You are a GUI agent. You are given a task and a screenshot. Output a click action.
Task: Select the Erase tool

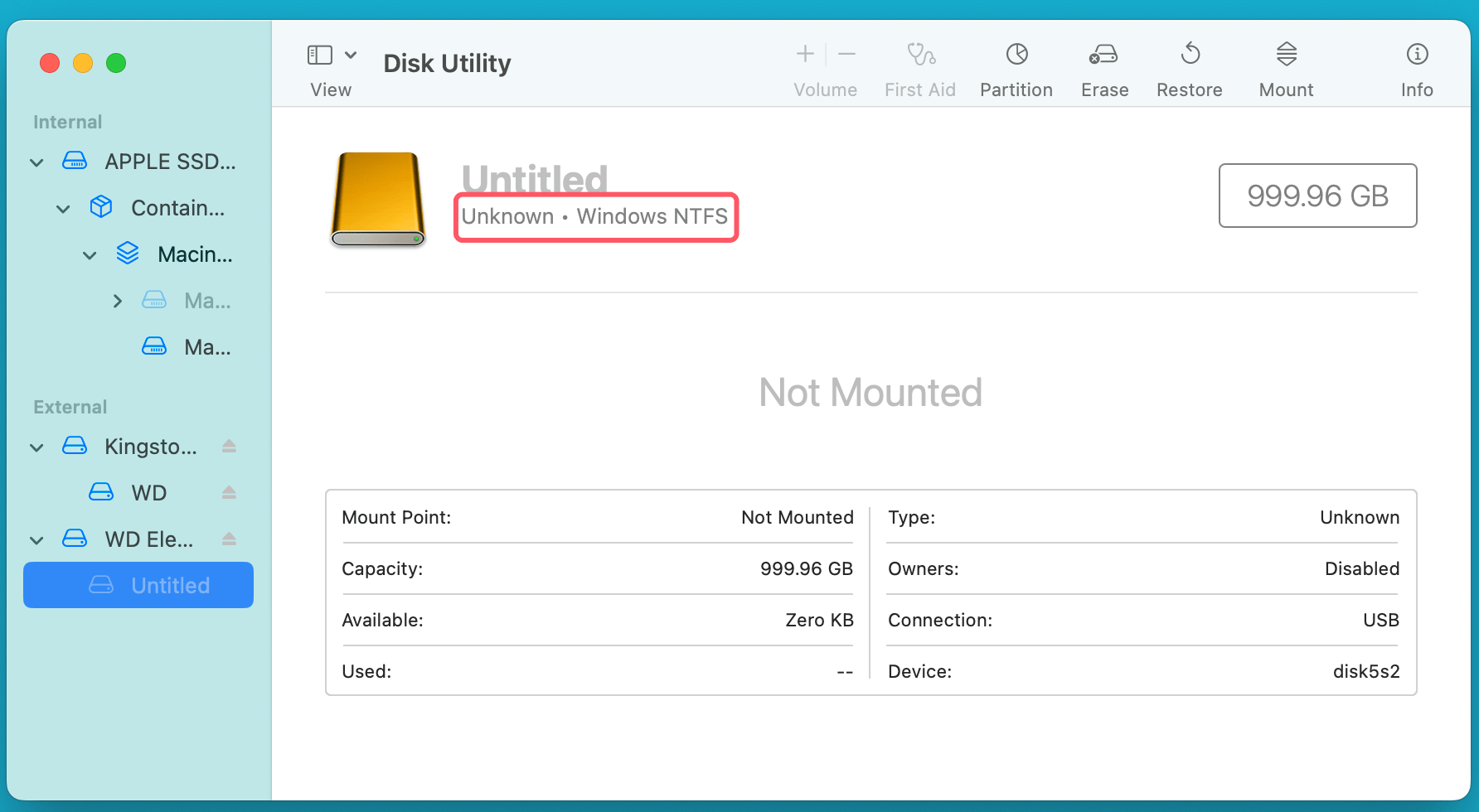(x=1104, y=66)
